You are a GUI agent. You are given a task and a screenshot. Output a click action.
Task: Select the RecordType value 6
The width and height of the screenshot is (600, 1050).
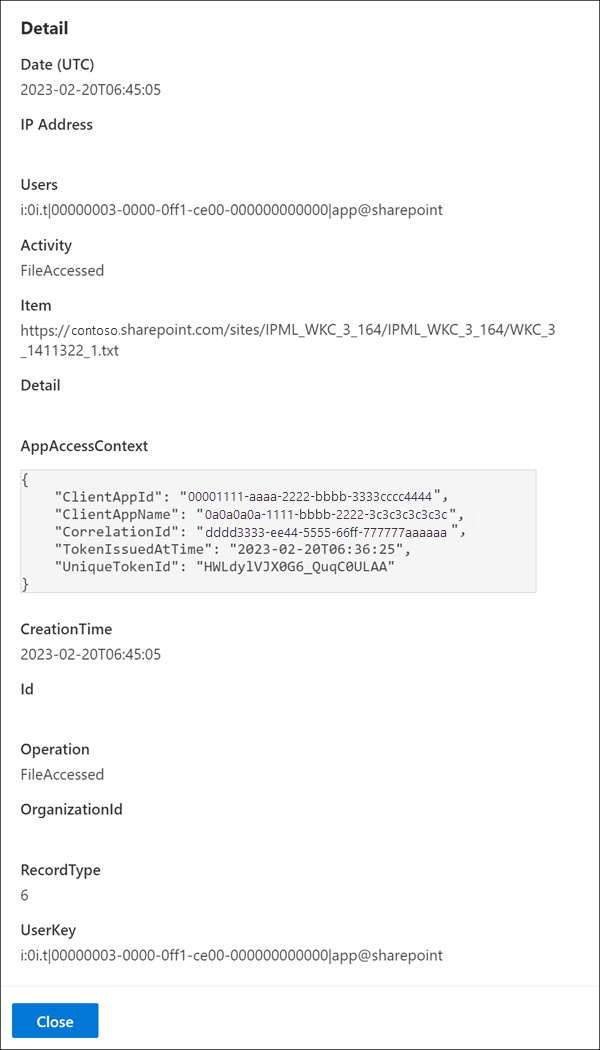coord(24,895)
